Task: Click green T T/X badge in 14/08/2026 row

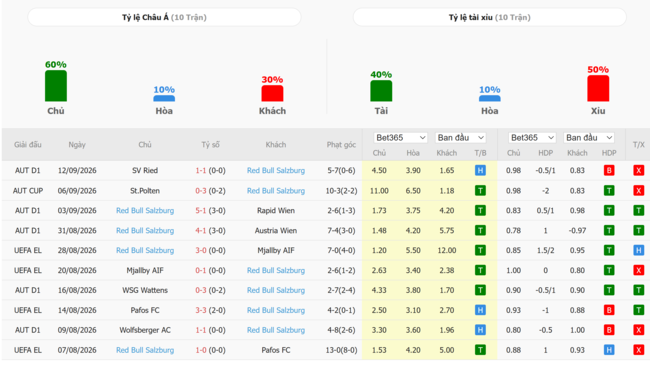Action: 639,310
